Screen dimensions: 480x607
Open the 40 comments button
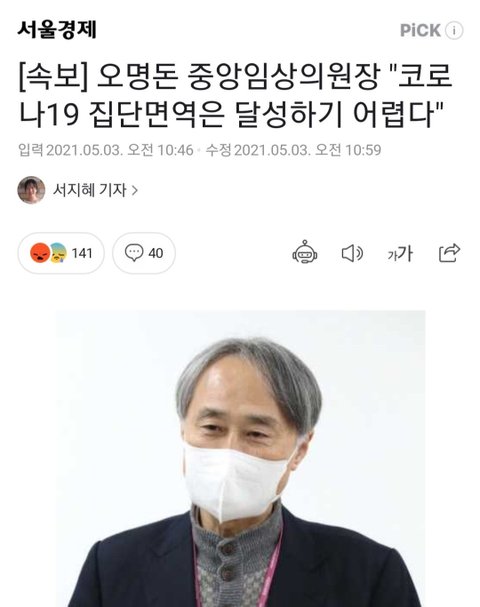point(144,253)
